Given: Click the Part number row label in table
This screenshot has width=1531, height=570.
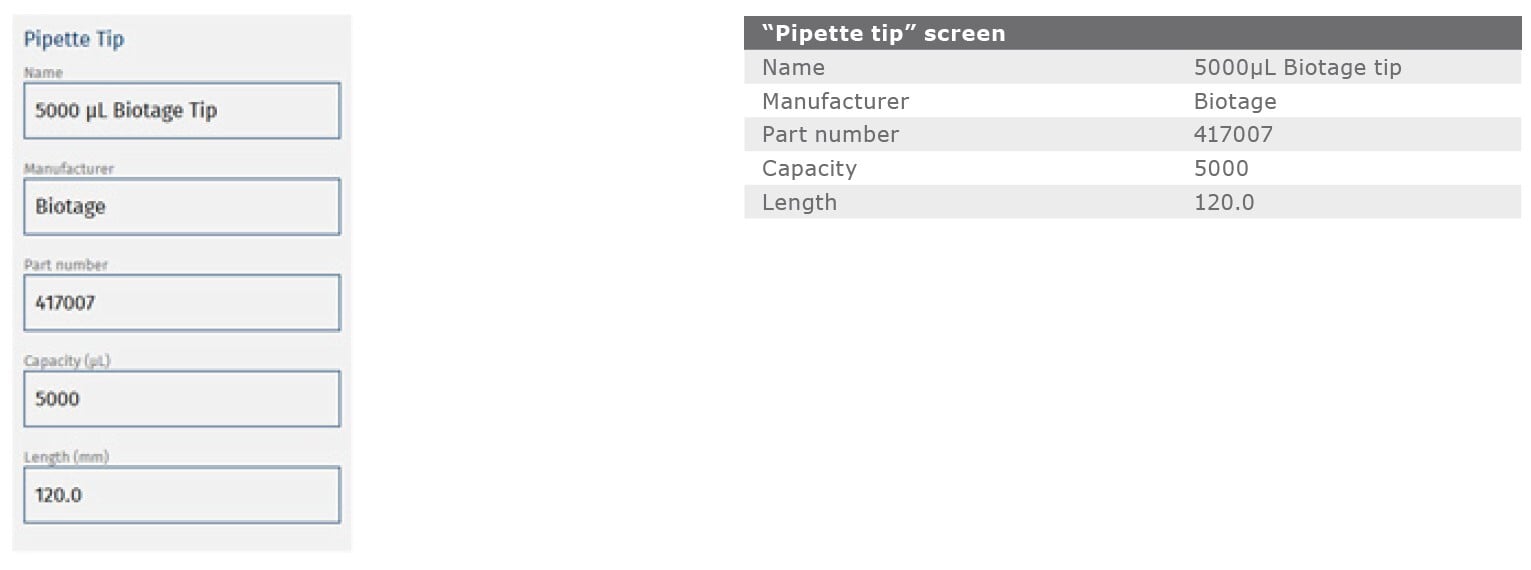Looking at the screenshot, I should click(830, 135).
